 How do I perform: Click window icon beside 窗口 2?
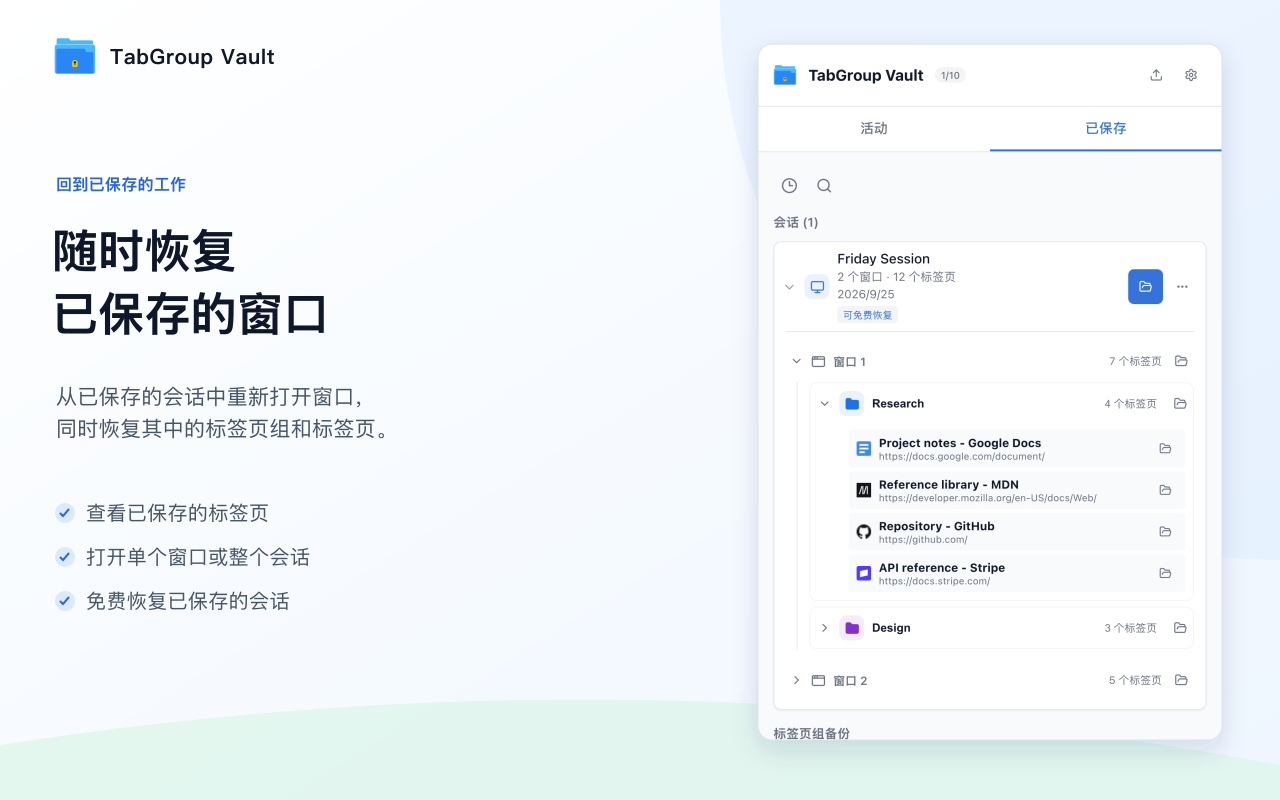pyautogui.click(x=818, y=680)
